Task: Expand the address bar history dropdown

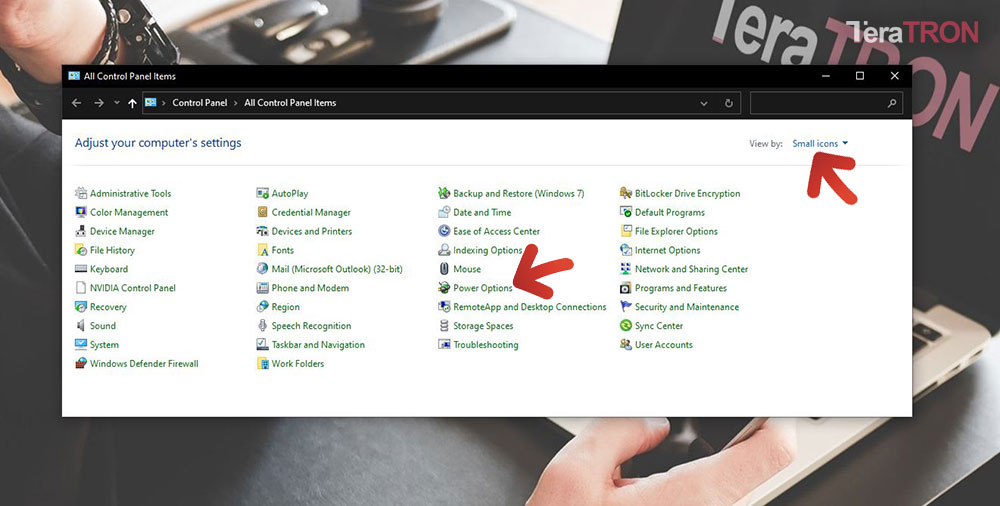Action: [704, 103]
